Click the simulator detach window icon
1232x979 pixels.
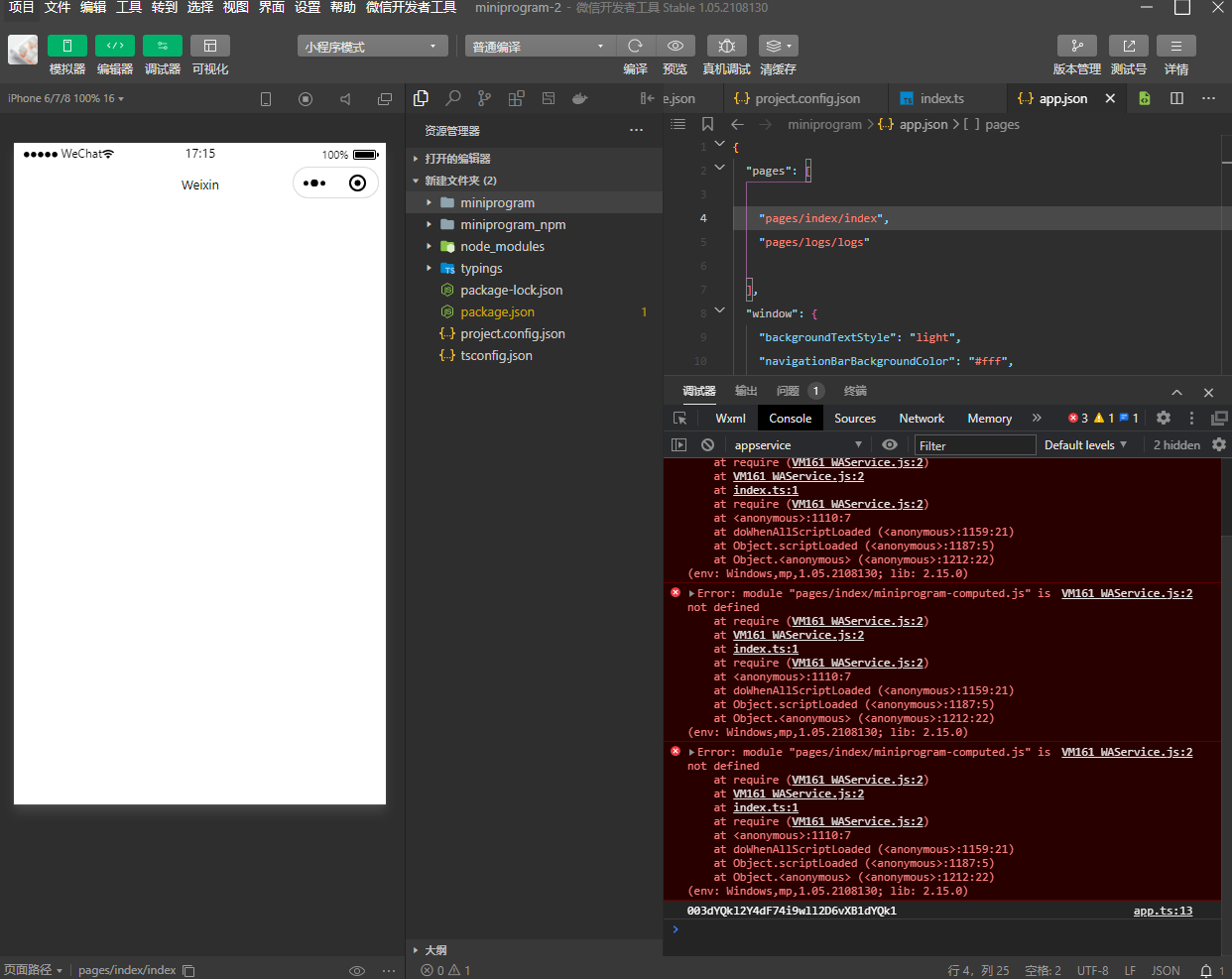click(x=385, y=98)
